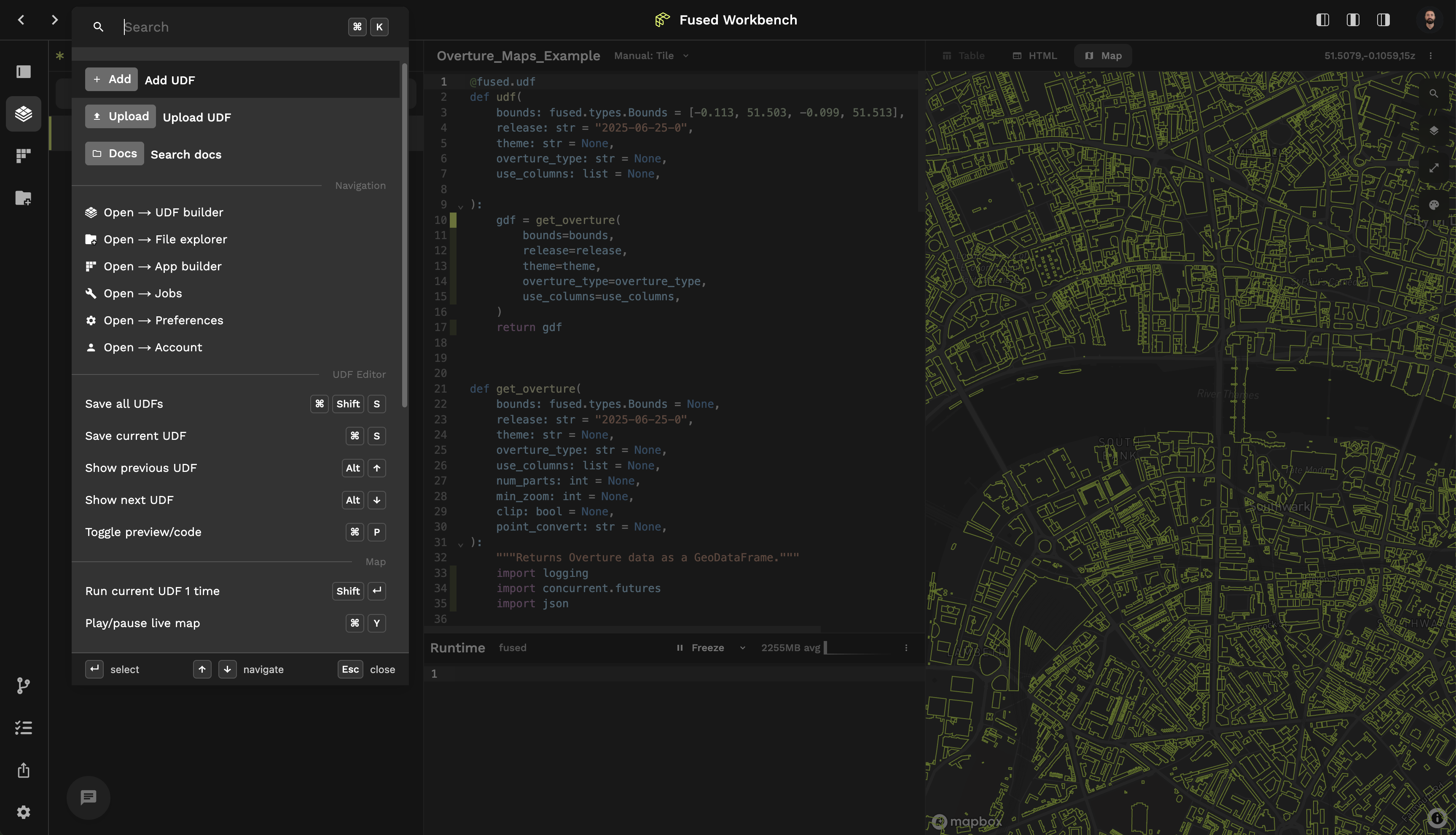The height and width of the screenshot is (835, 1456).
Task: Click Freeze pause control in Runtime bar
Action: coord(701,647)
